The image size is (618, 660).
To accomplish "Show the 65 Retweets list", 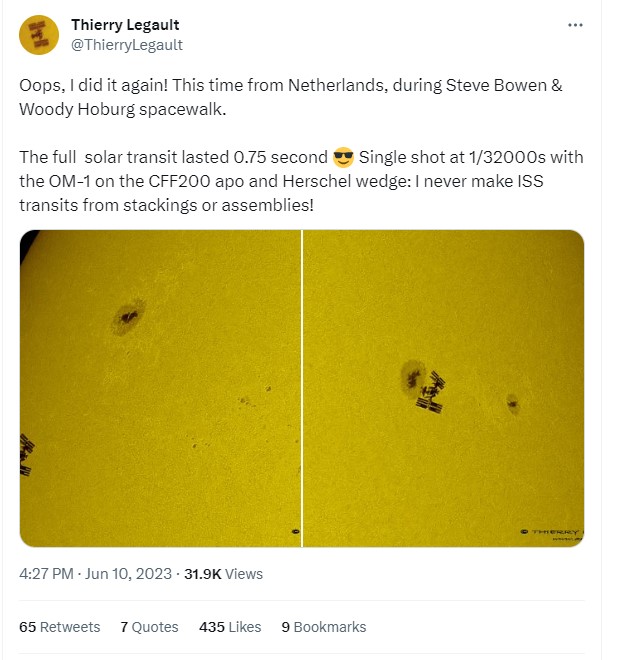I will [60, 627].
